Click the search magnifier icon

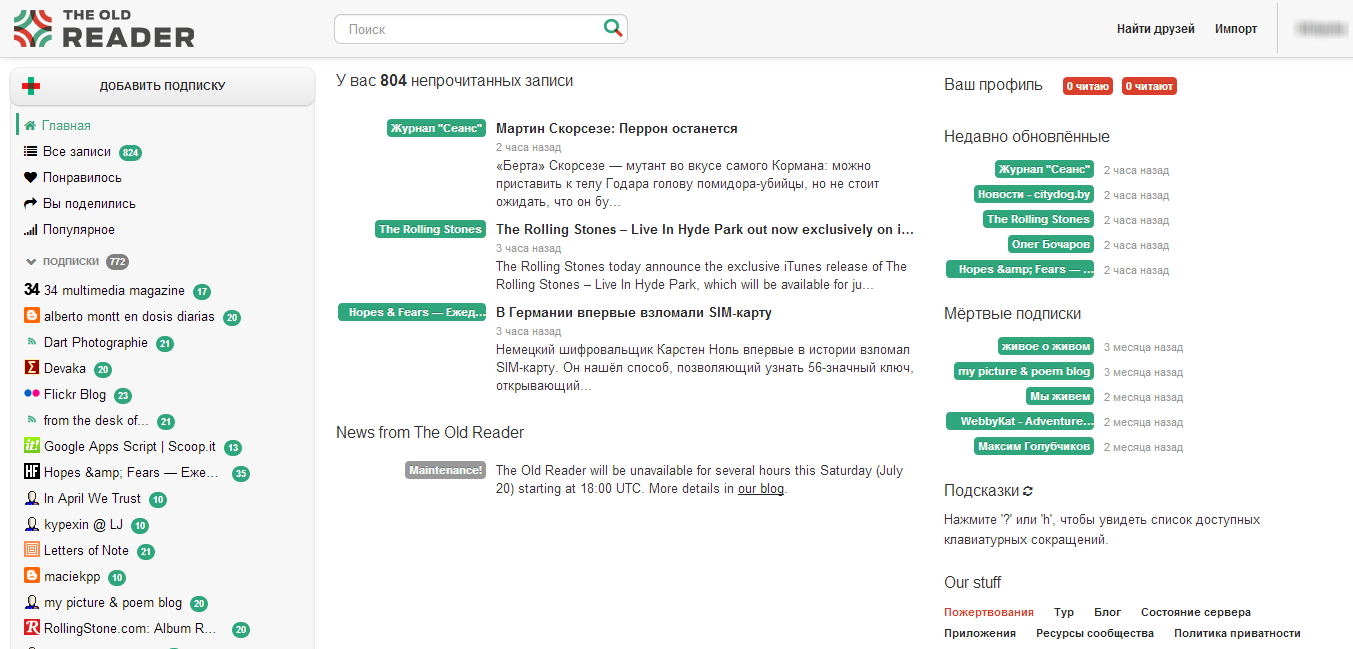613,29
